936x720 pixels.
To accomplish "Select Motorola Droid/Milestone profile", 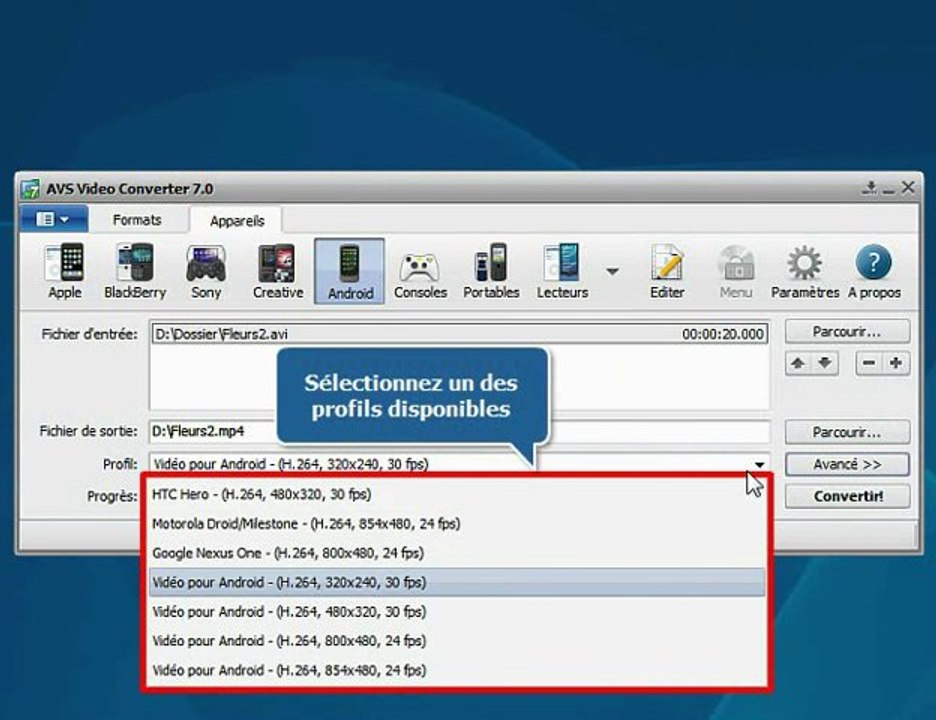I will [x=457, y=524].
